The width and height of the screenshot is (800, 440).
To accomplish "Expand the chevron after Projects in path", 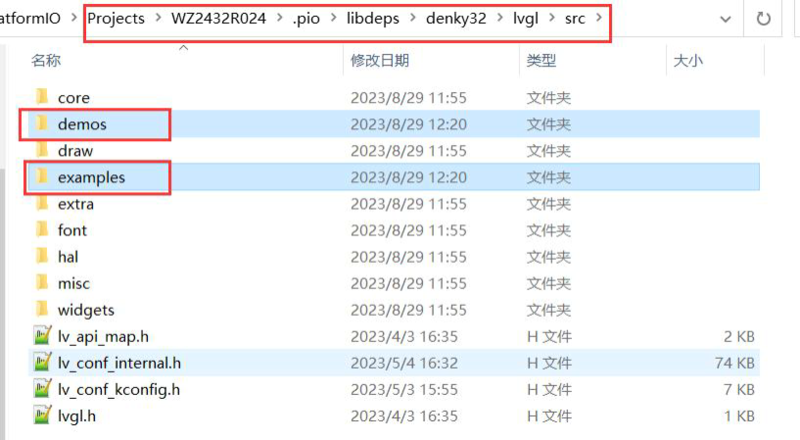I will click(158, 18).
